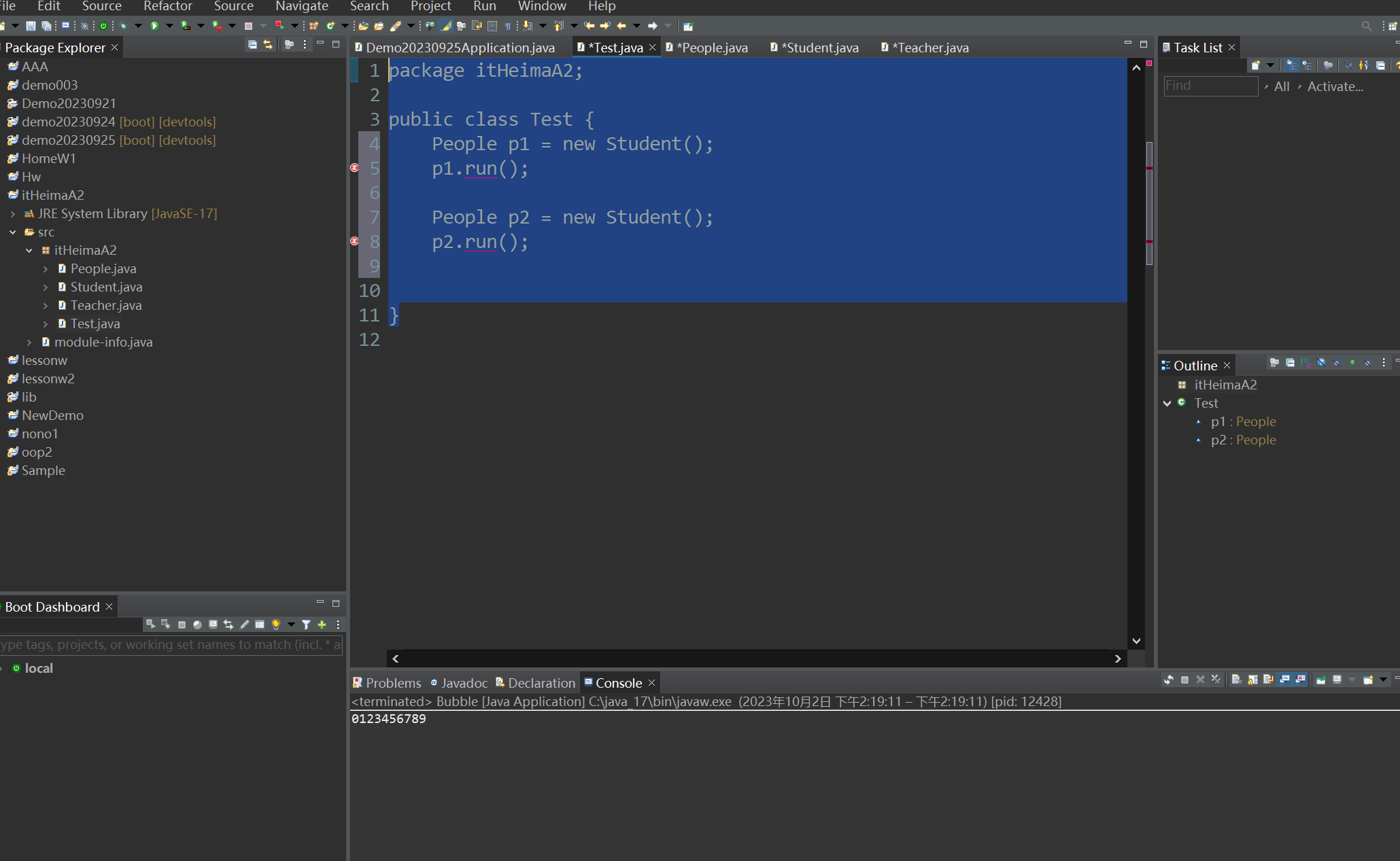
Task: Click the editor vertical scrollbar thumb
Action: click(1149, 204)
